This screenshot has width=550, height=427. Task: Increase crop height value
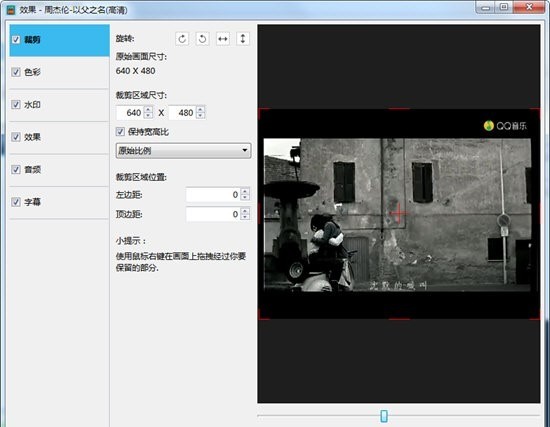(201, 109)
